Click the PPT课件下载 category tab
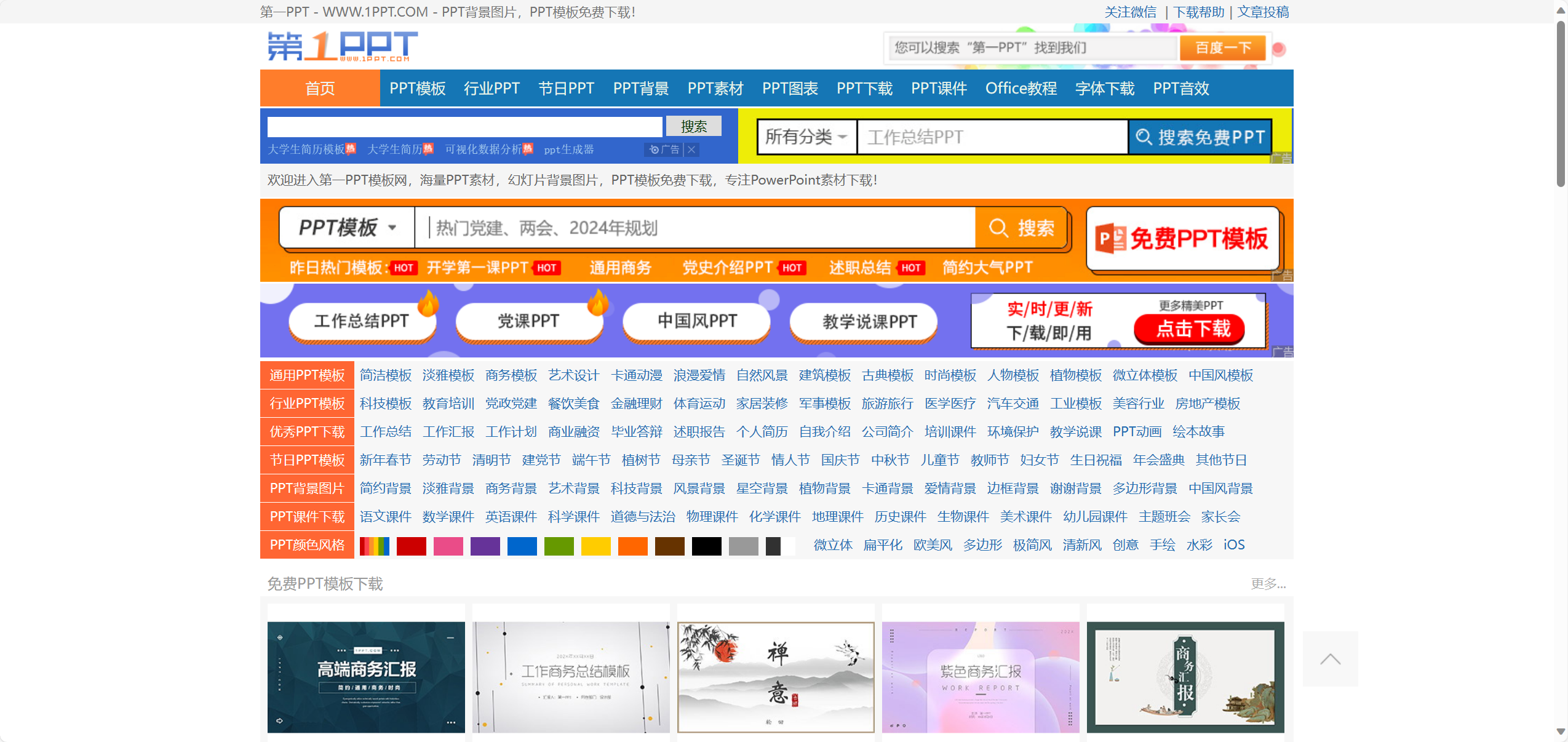 (x=307, y=517)
